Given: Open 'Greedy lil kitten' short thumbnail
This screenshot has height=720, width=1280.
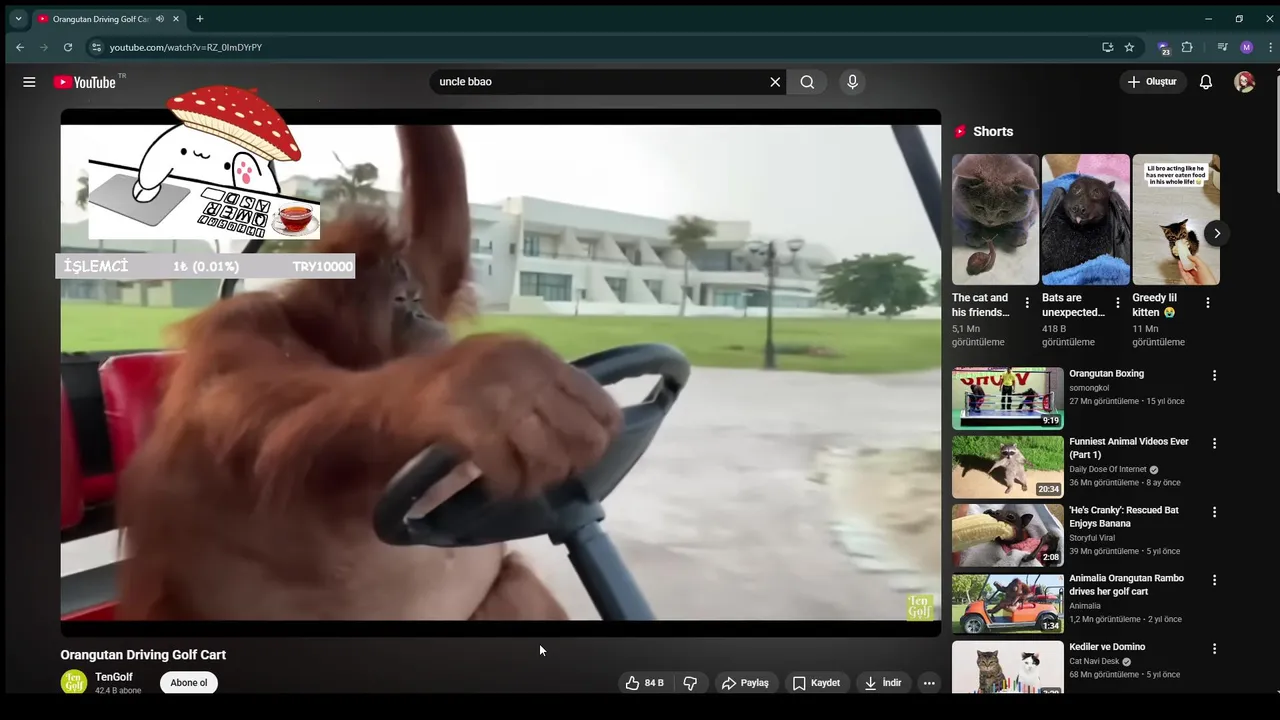Looking at the screenshot, I should tap(1176, 219).
